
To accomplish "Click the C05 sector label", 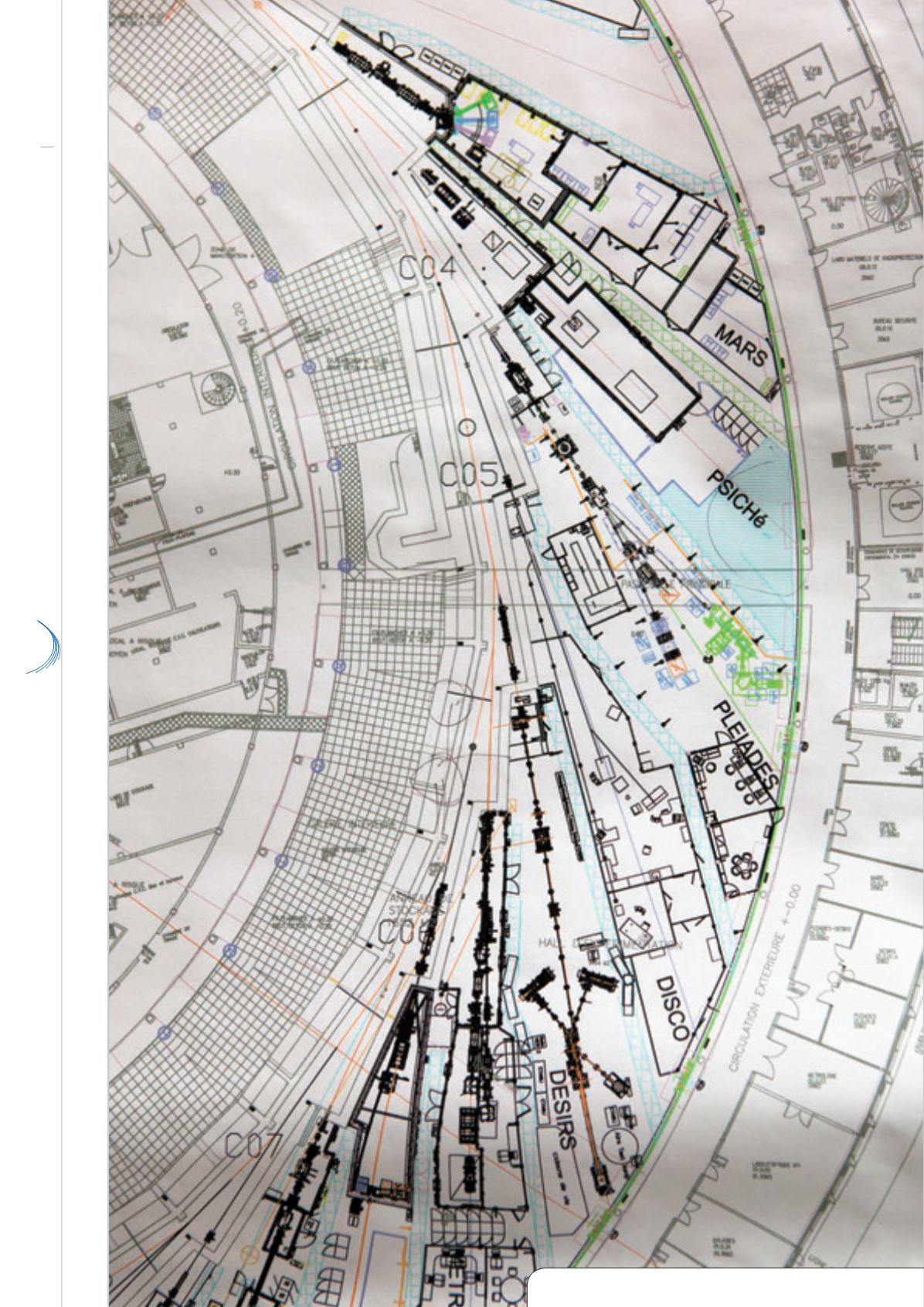I will 470,475.
